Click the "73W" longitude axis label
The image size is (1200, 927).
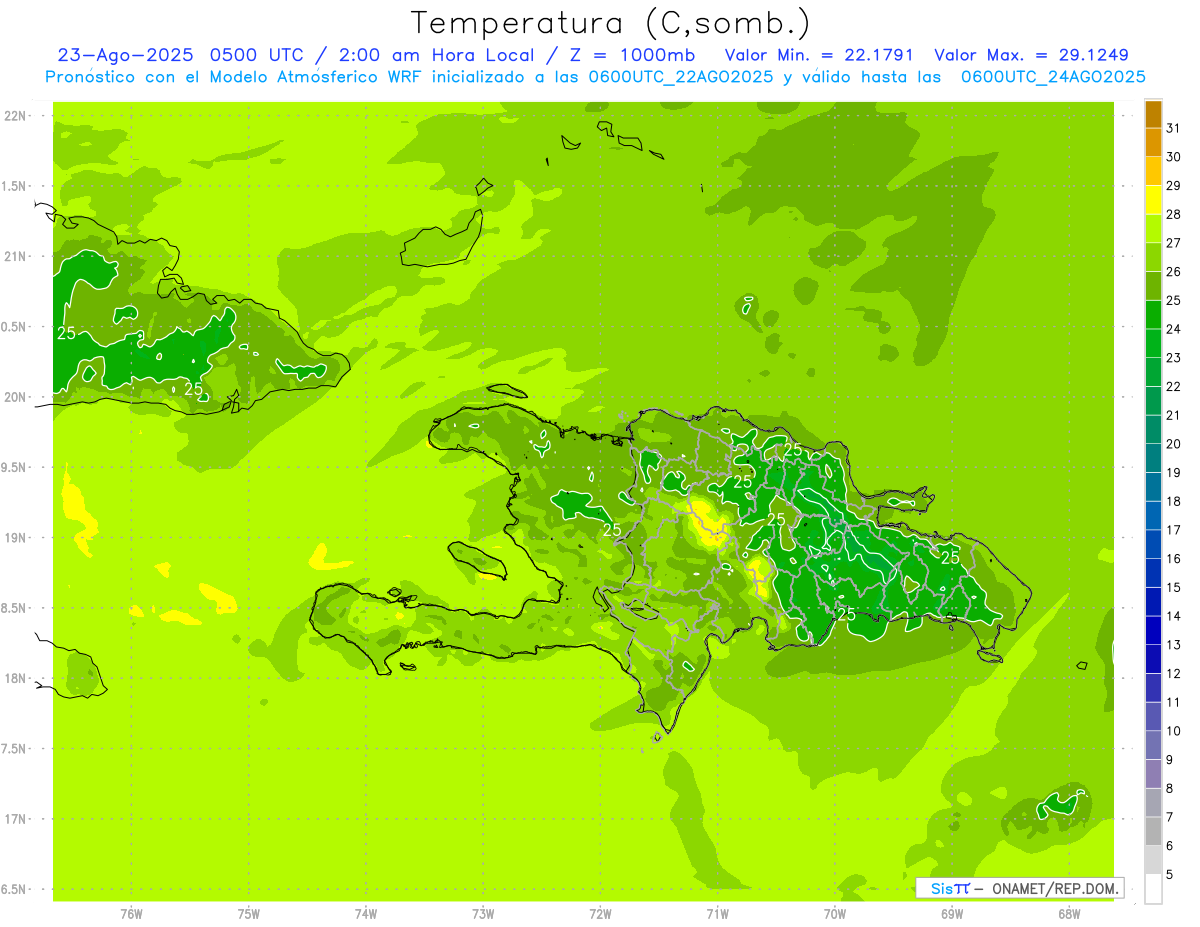point(483,914)
